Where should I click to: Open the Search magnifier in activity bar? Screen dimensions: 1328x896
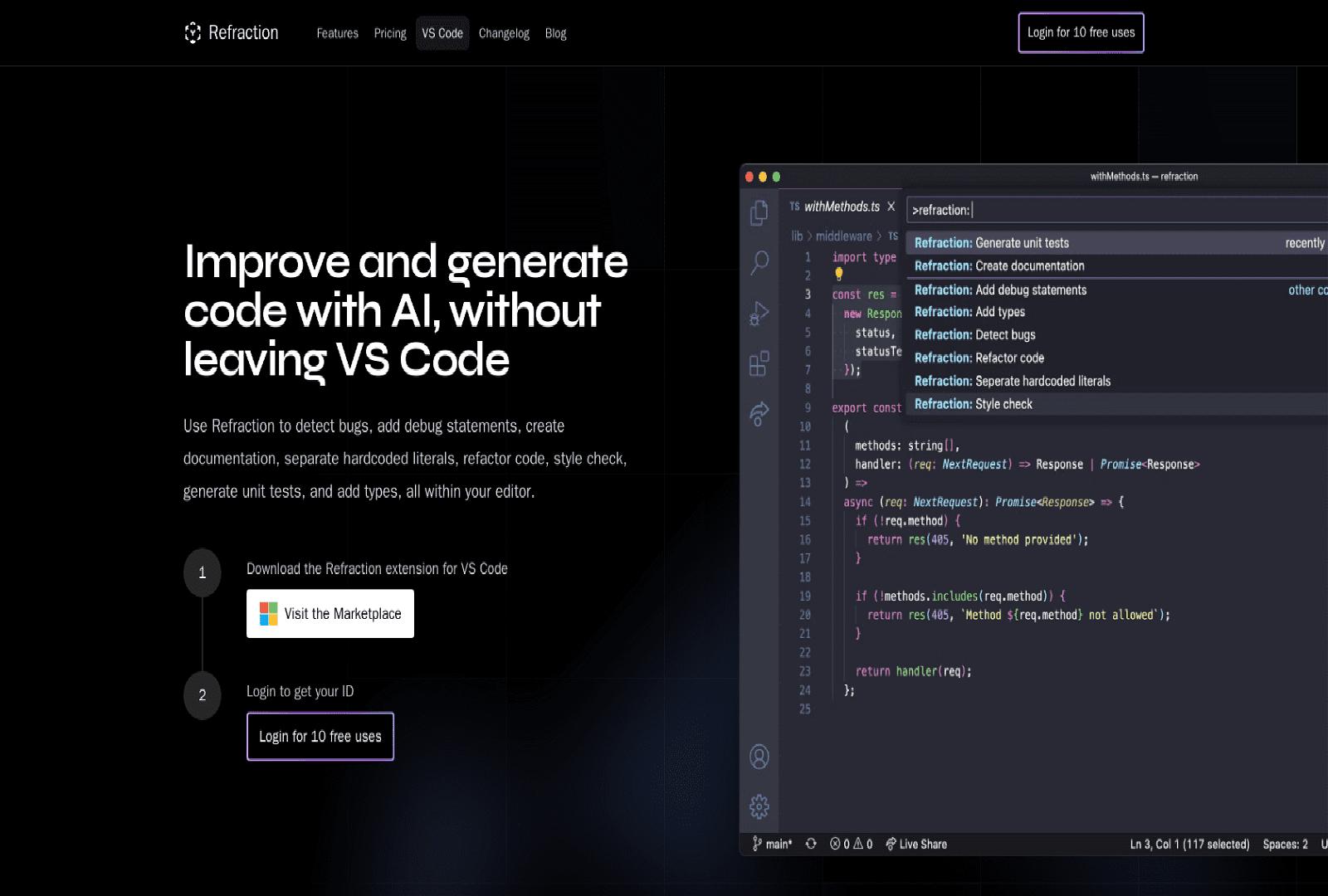(x=759, y=263)
